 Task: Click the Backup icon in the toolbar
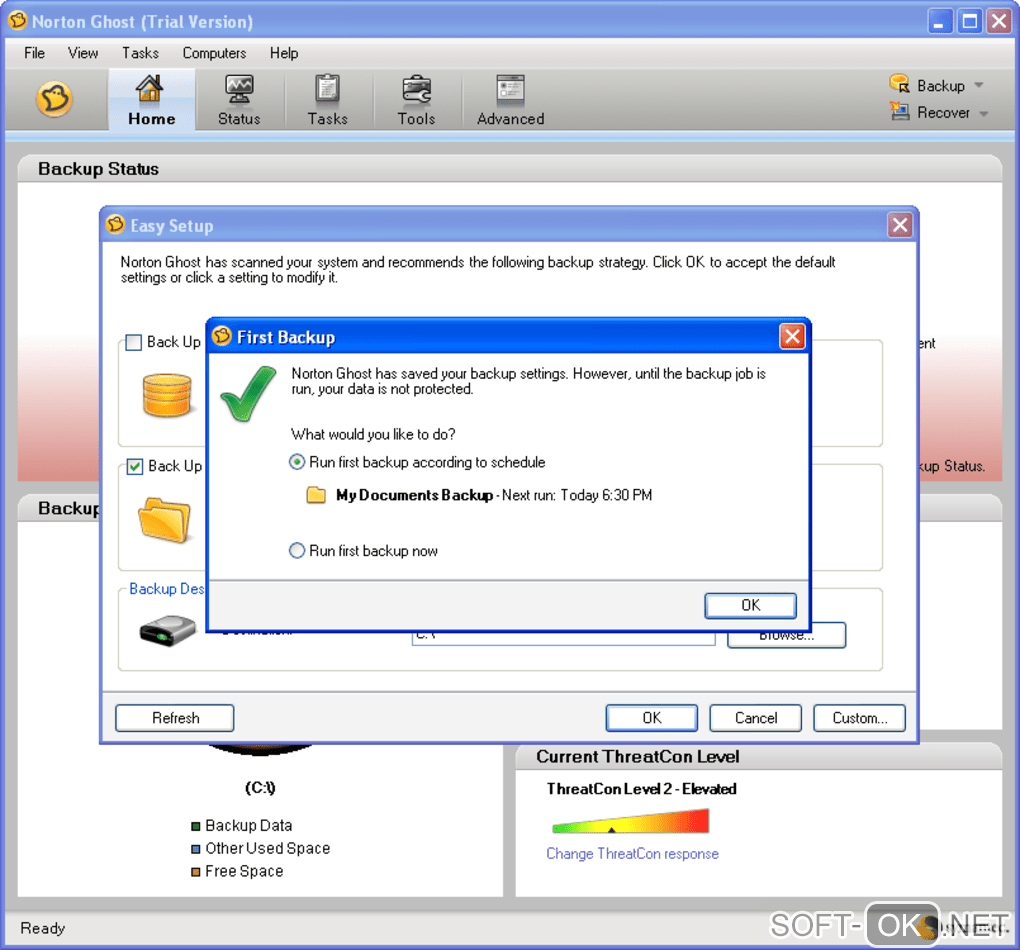click(900, 84)
